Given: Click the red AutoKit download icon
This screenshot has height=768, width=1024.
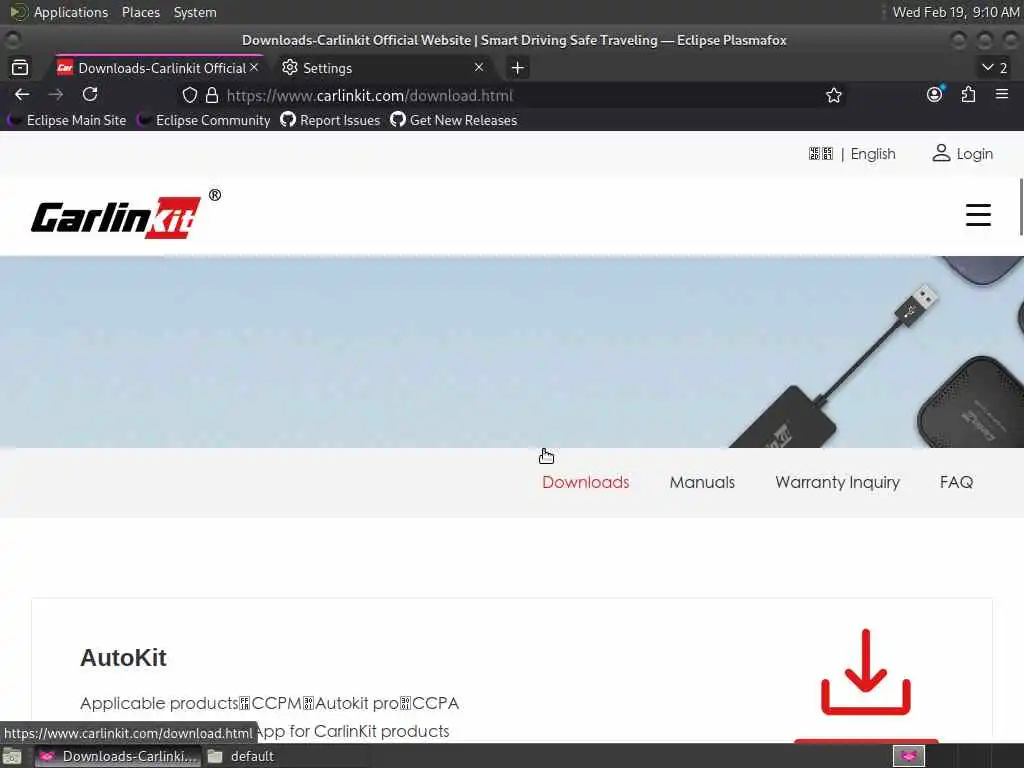Looking at the screenshot, I should pyautogui.click(x=865, y=672).
